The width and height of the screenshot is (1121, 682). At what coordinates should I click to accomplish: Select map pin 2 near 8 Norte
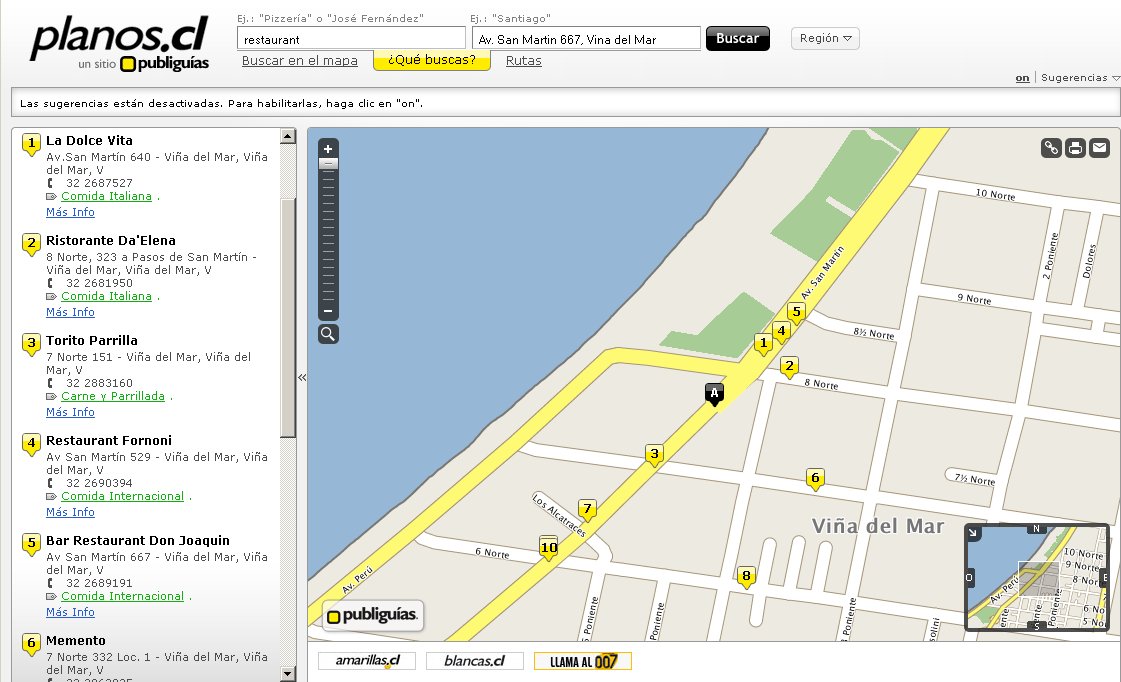point(789,367)
